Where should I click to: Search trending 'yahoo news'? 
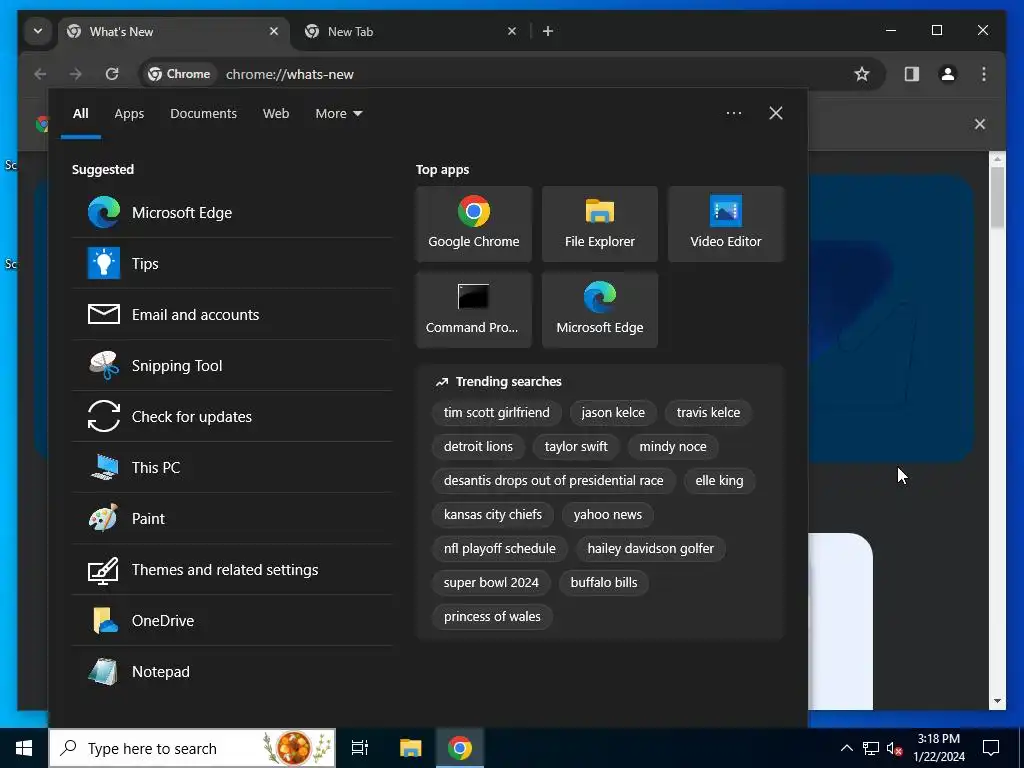(x=607, y=515)
